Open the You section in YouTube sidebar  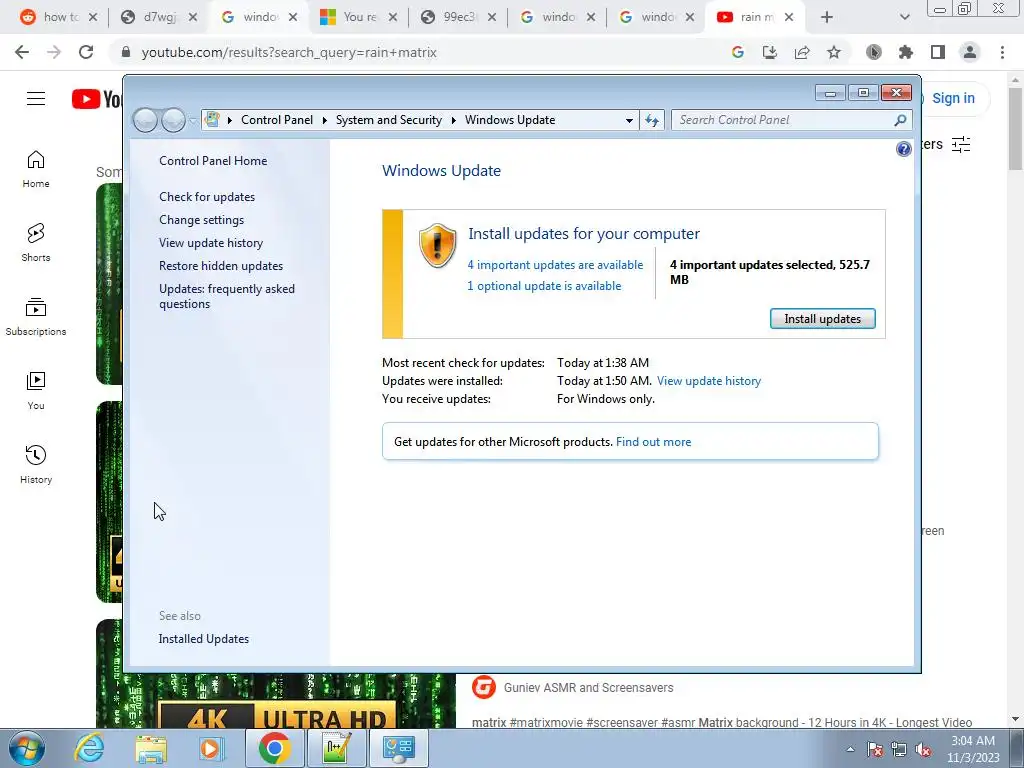(36, 391)
